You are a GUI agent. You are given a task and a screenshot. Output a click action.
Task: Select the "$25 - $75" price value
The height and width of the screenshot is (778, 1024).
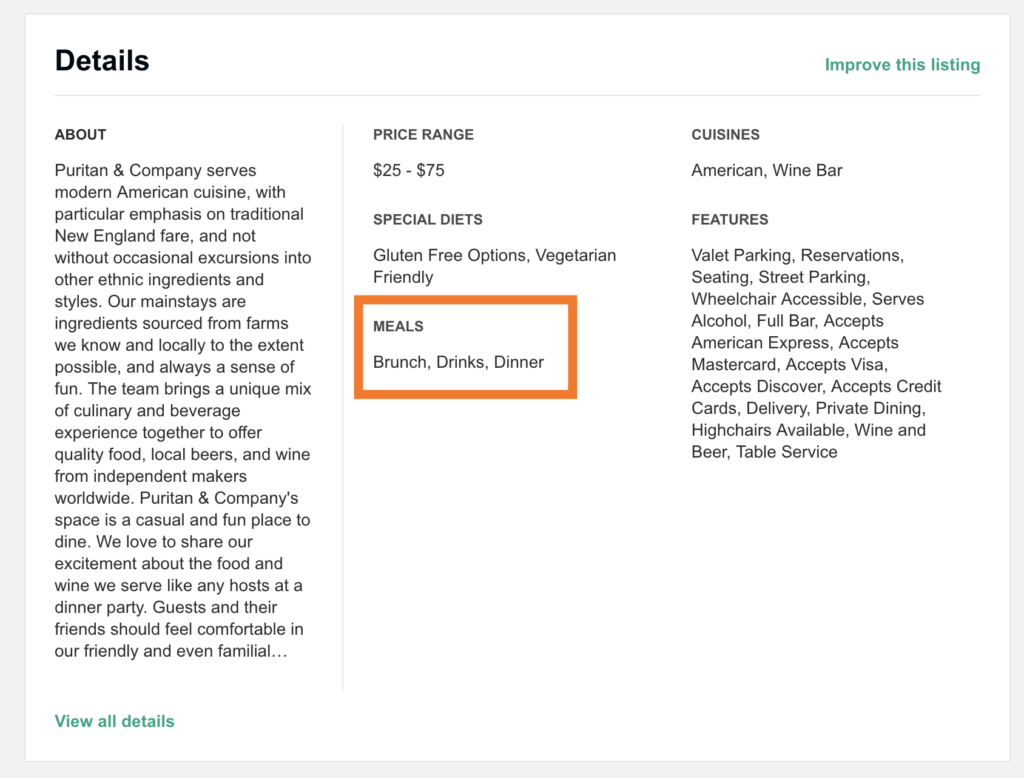(x=408, y=170)
